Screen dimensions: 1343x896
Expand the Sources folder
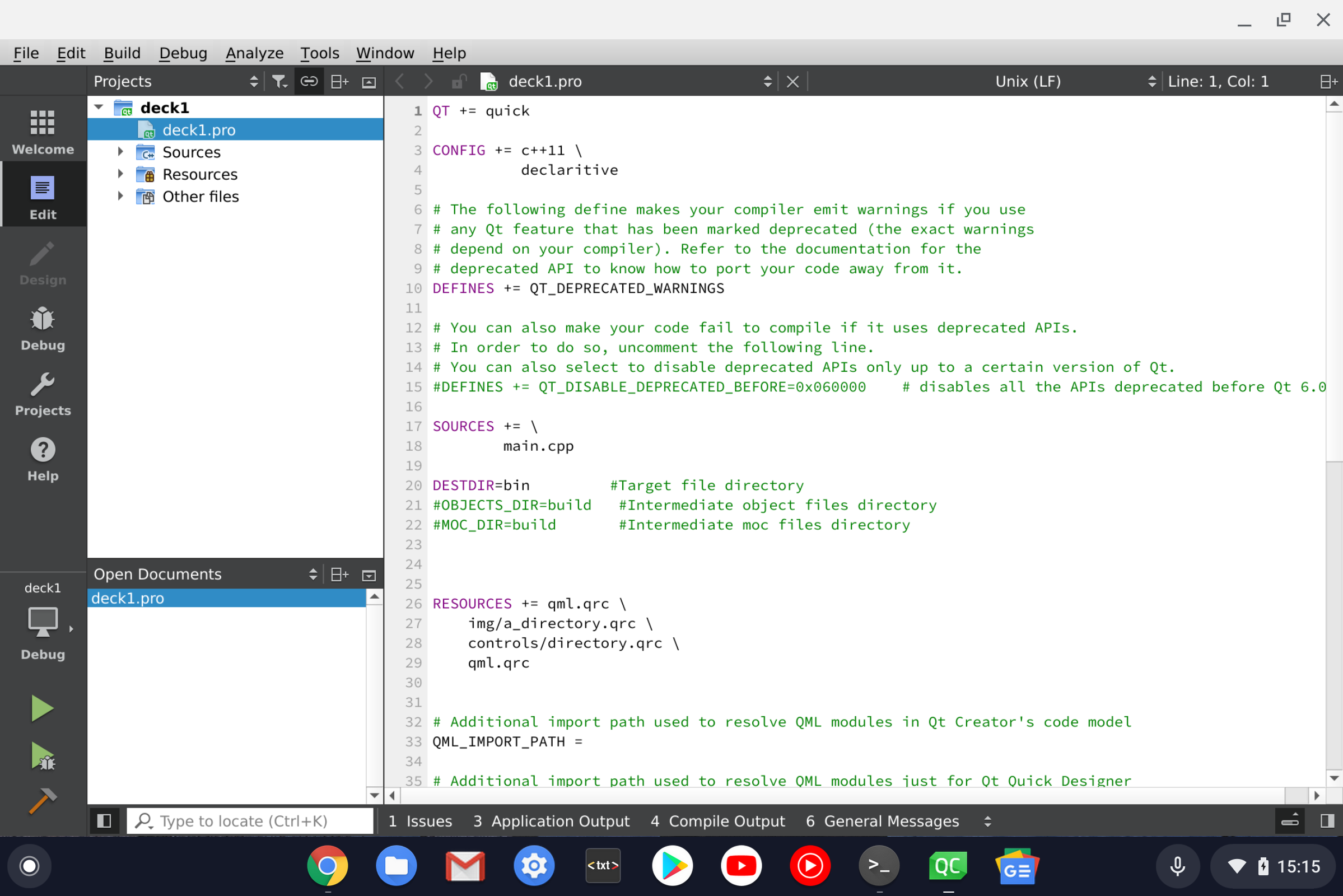[x=120, y=152]
